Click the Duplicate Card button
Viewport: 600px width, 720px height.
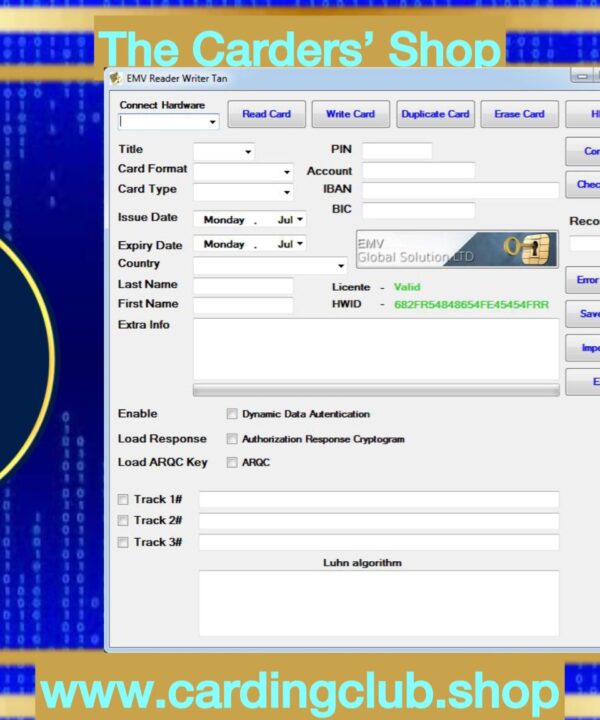coord(435,114)
